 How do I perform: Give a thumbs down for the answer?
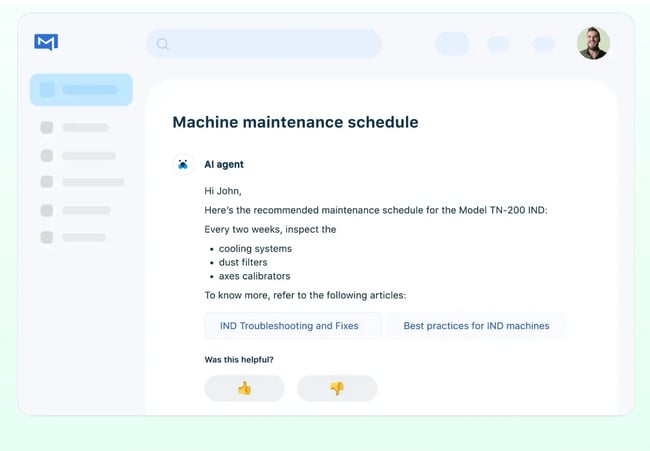pos(337,388)
